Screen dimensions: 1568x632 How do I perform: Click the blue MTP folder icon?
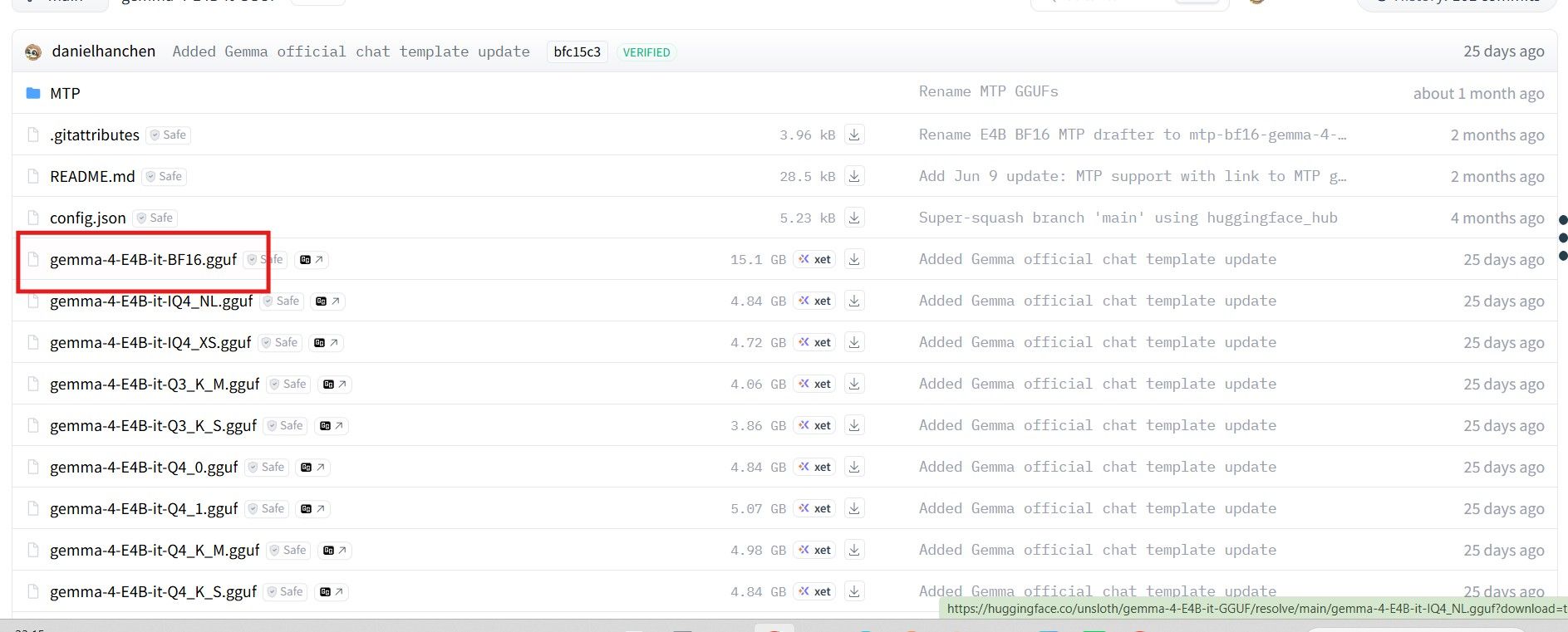33,93
